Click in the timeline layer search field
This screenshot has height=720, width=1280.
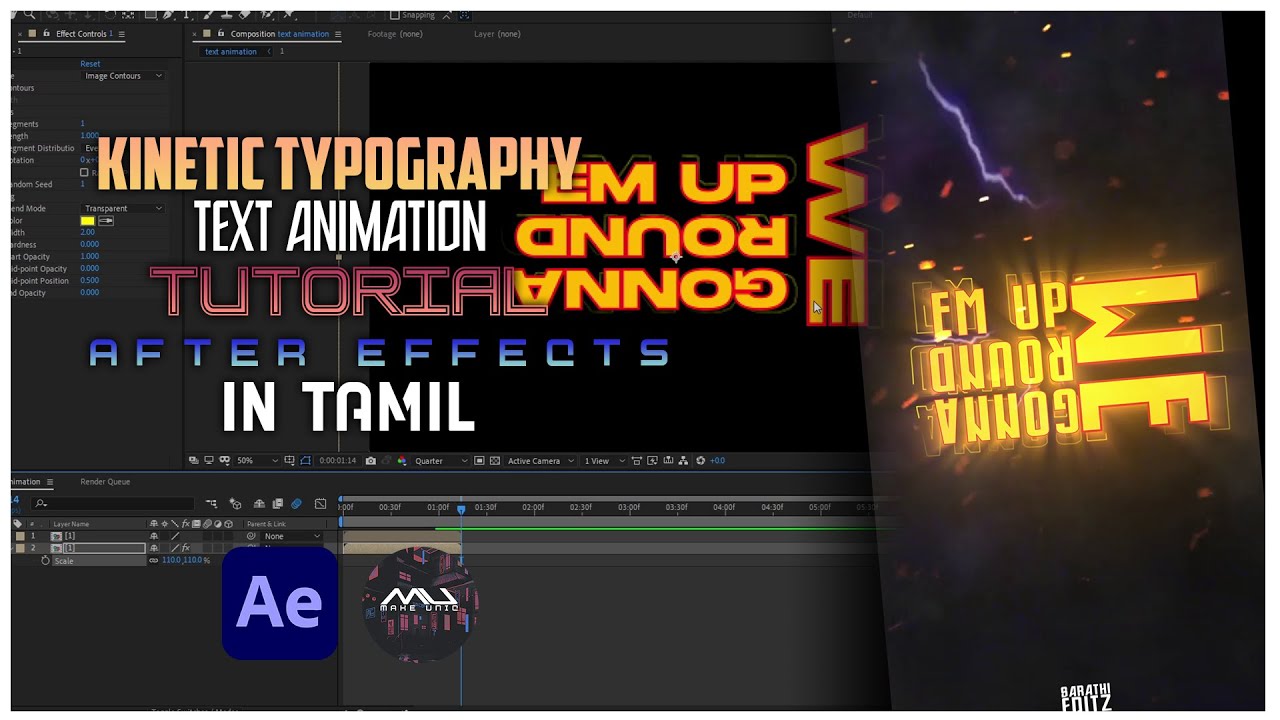(112, 503)
